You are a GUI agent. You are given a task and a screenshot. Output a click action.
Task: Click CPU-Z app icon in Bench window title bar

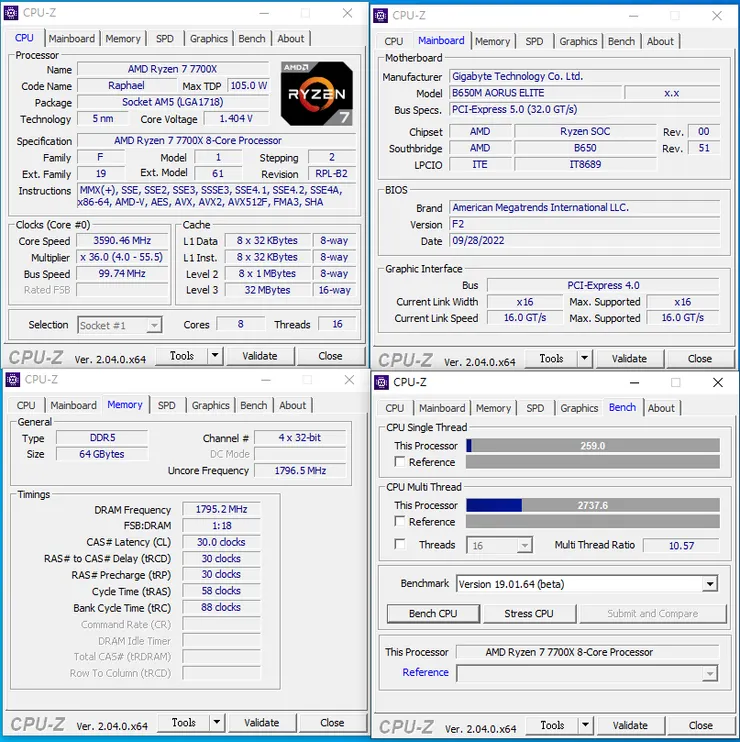click(x=381, y=382)
